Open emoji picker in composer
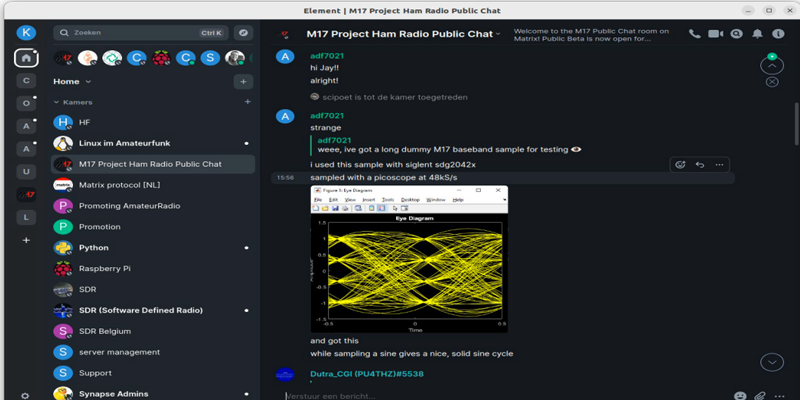 pos(740,396)
